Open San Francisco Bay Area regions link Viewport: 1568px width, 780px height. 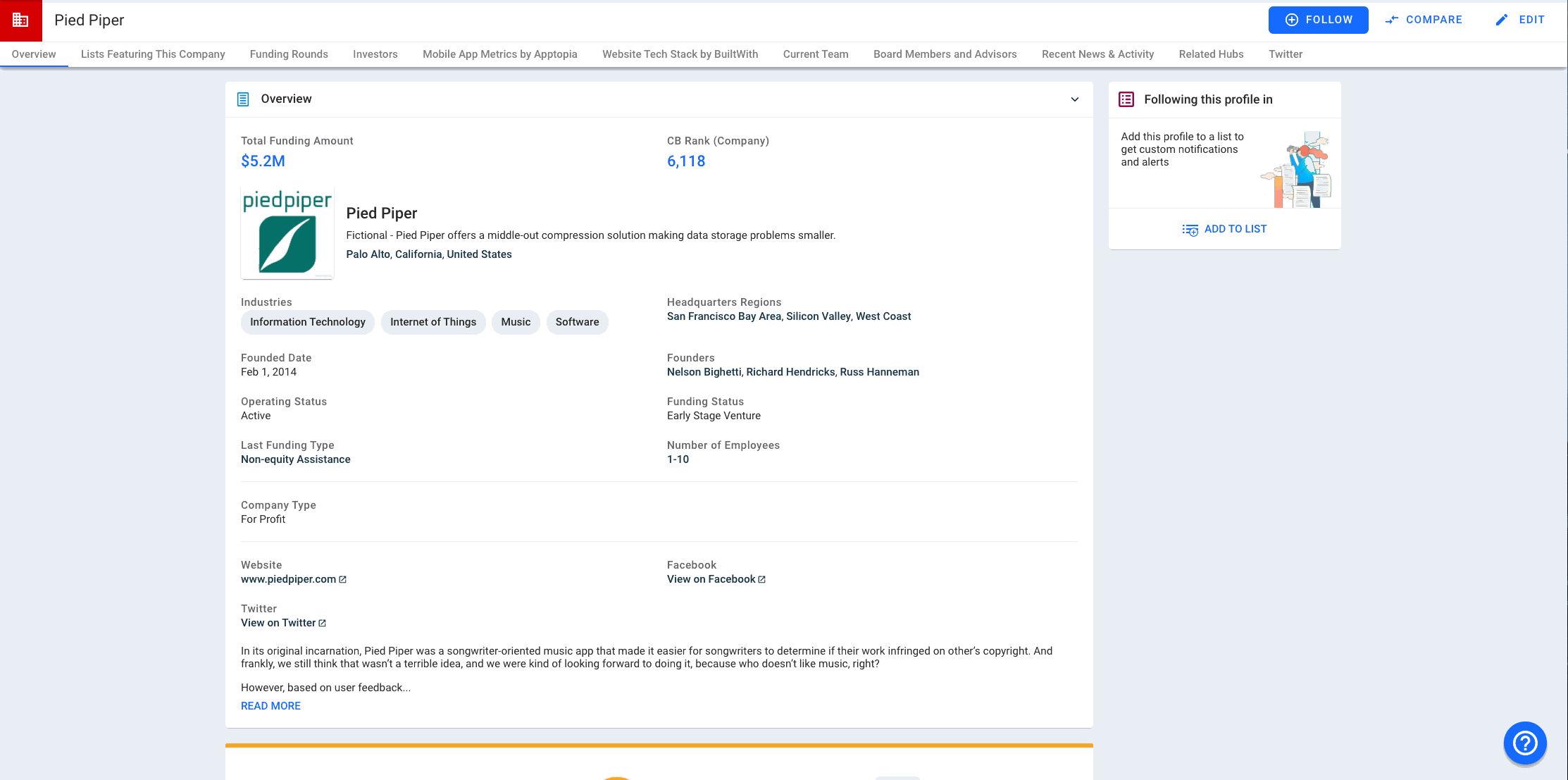(x=724, y=316)
